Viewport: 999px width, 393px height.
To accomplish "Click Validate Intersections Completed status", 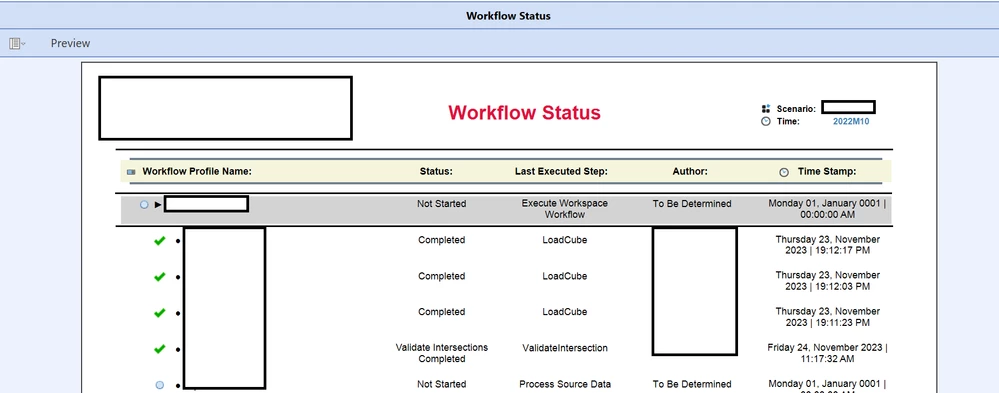I will point(442,353).
